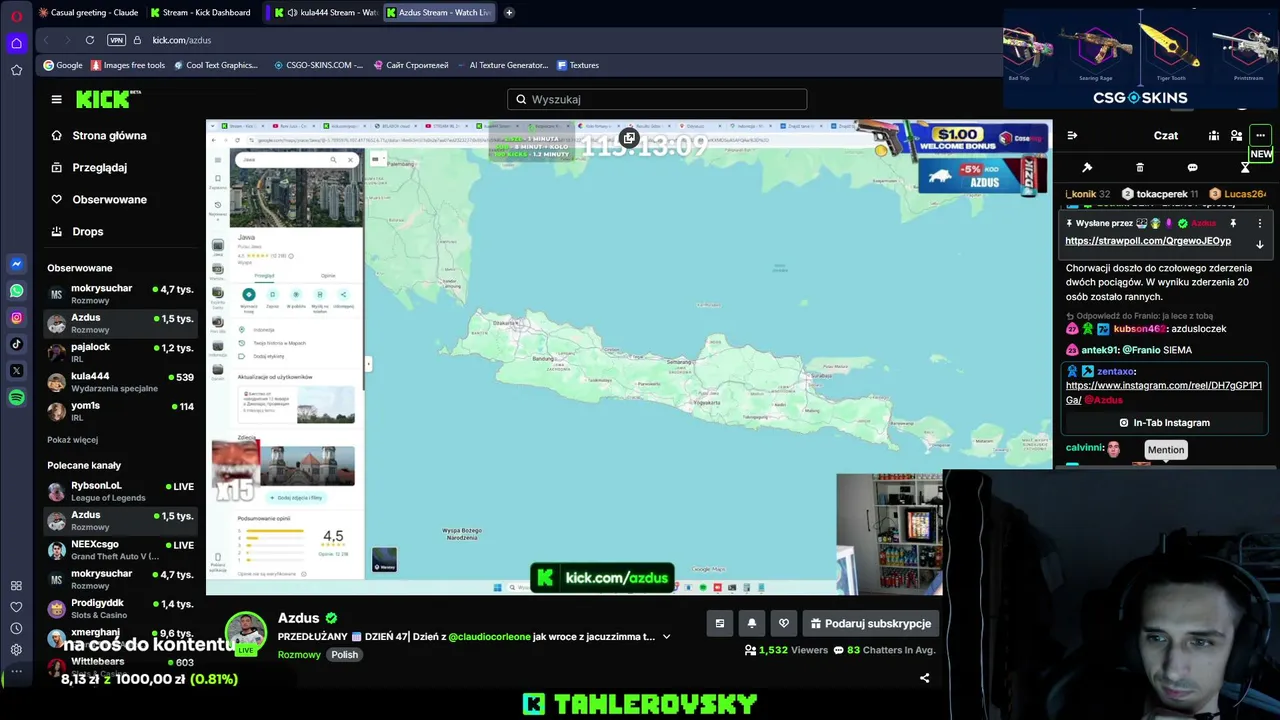Expand the pinned message with down arrow

coord(1260,244)
